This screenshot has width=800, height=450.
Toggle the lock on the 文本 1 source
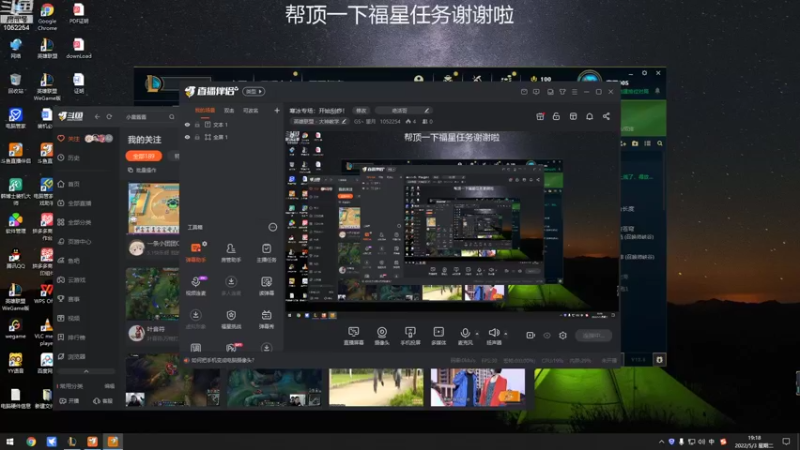197,124
